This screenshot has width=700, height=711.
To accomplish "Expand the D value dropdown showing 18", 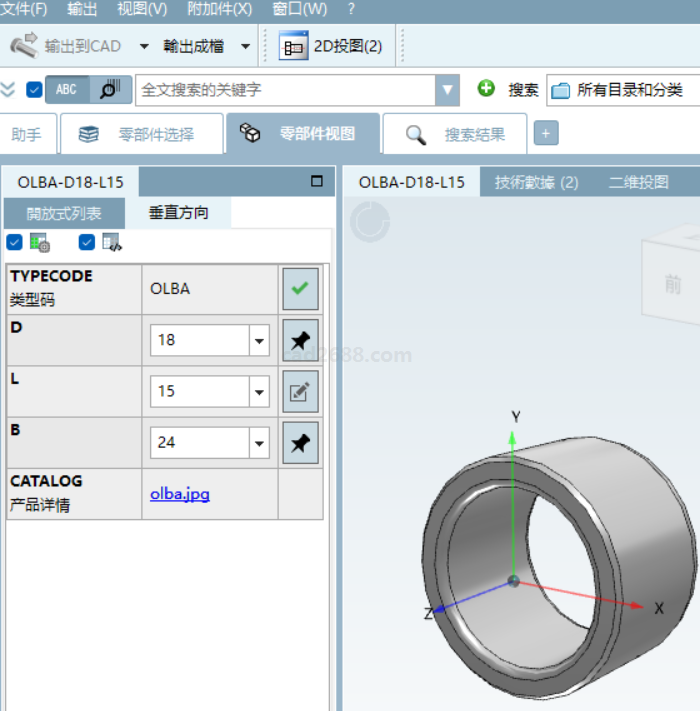I will tap(260, 340).
